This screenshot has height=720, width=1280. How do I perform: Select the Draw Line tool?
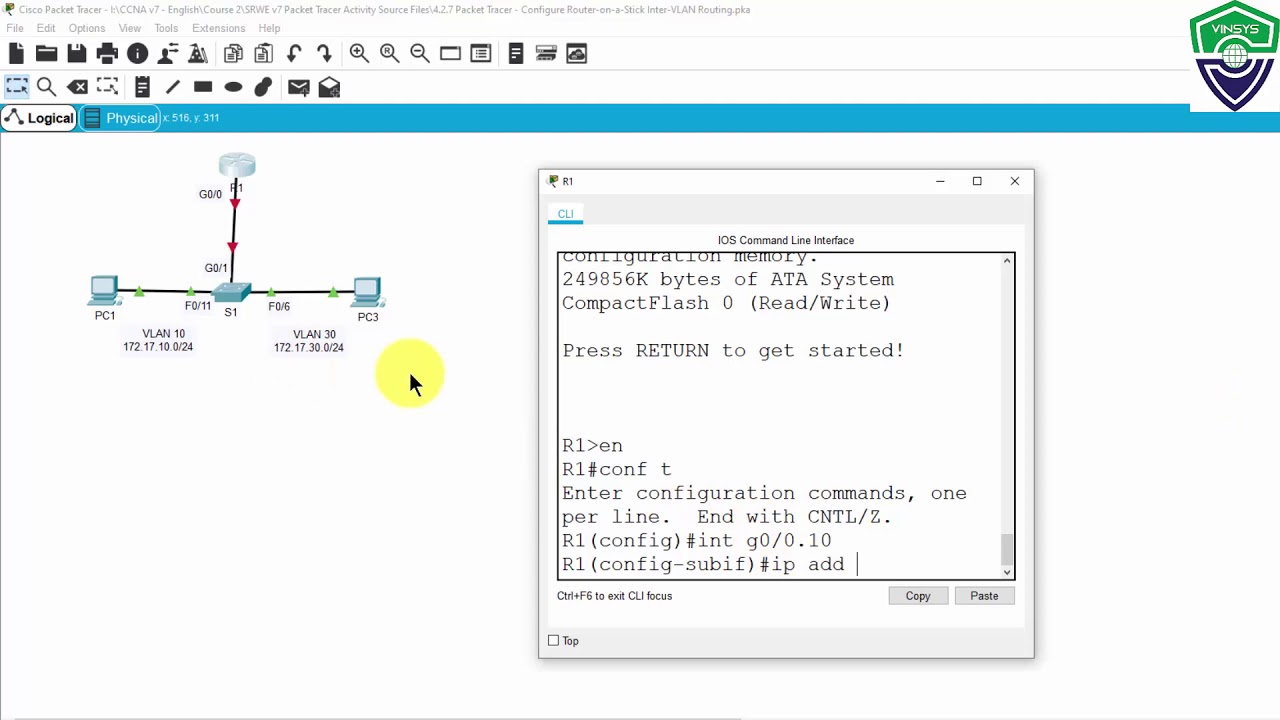tap(172, 87)
